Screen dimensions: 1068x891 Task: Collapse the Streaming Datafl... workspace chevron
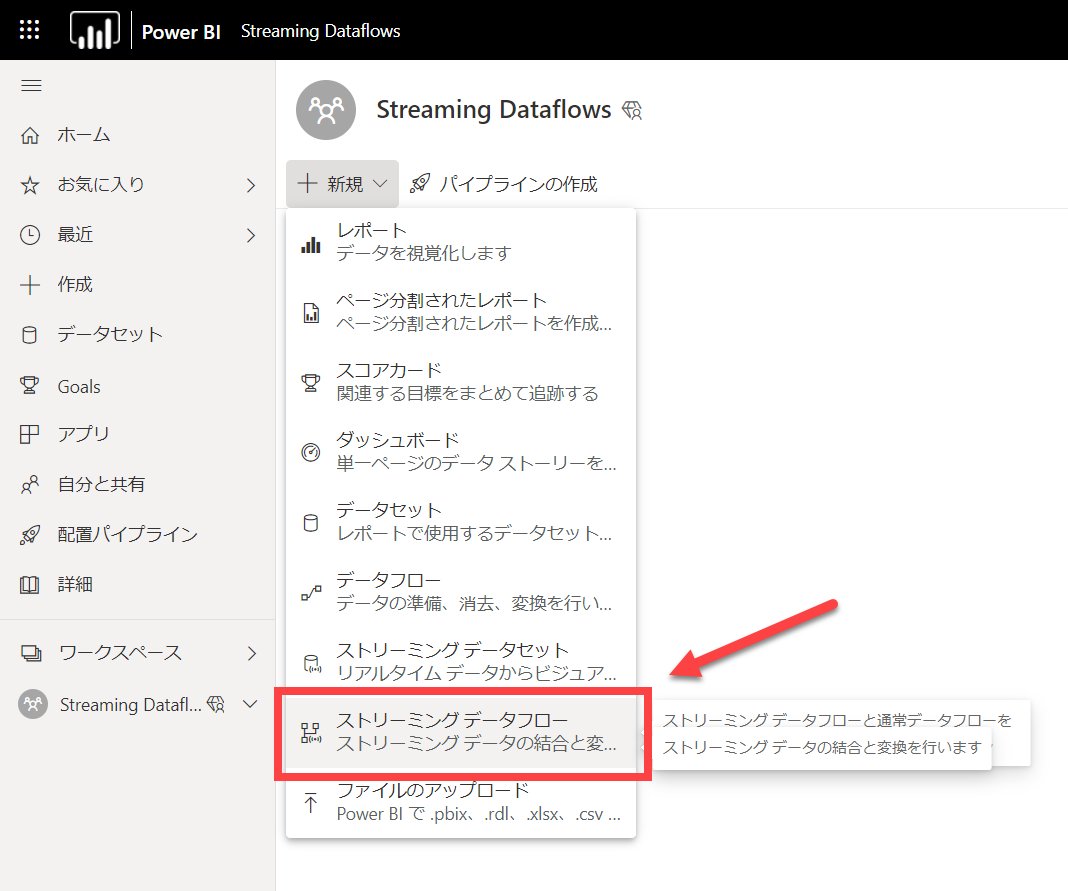251,704
